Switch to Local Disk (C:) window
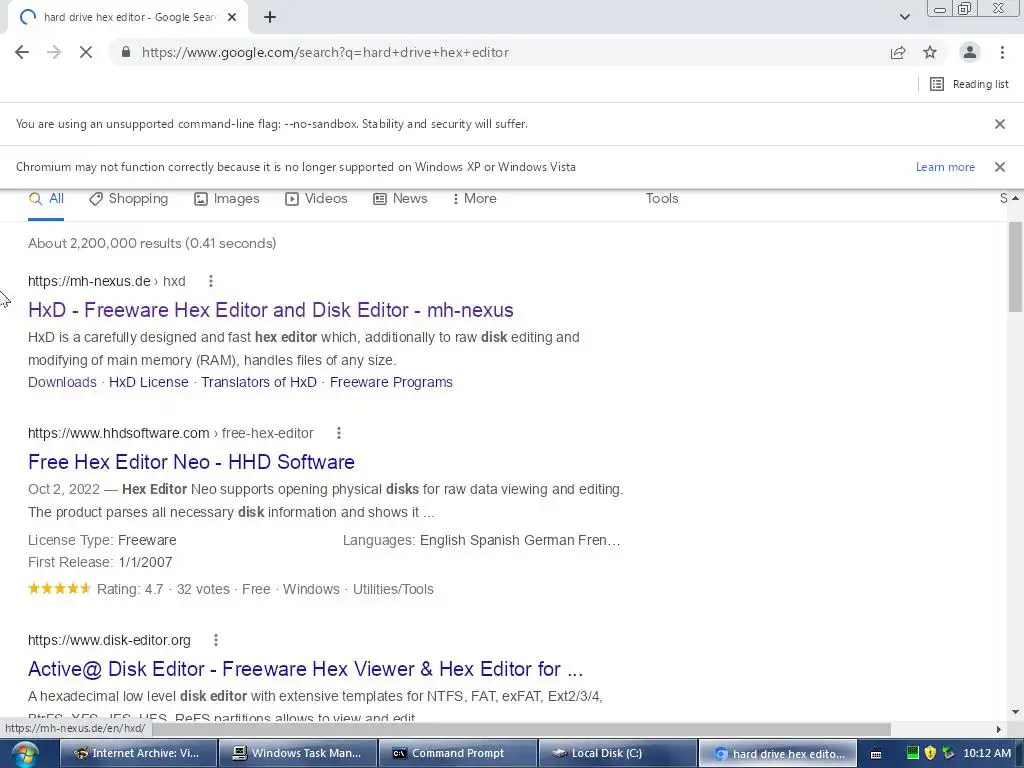This screenshot has height=768, width=1024. [618, 754]
